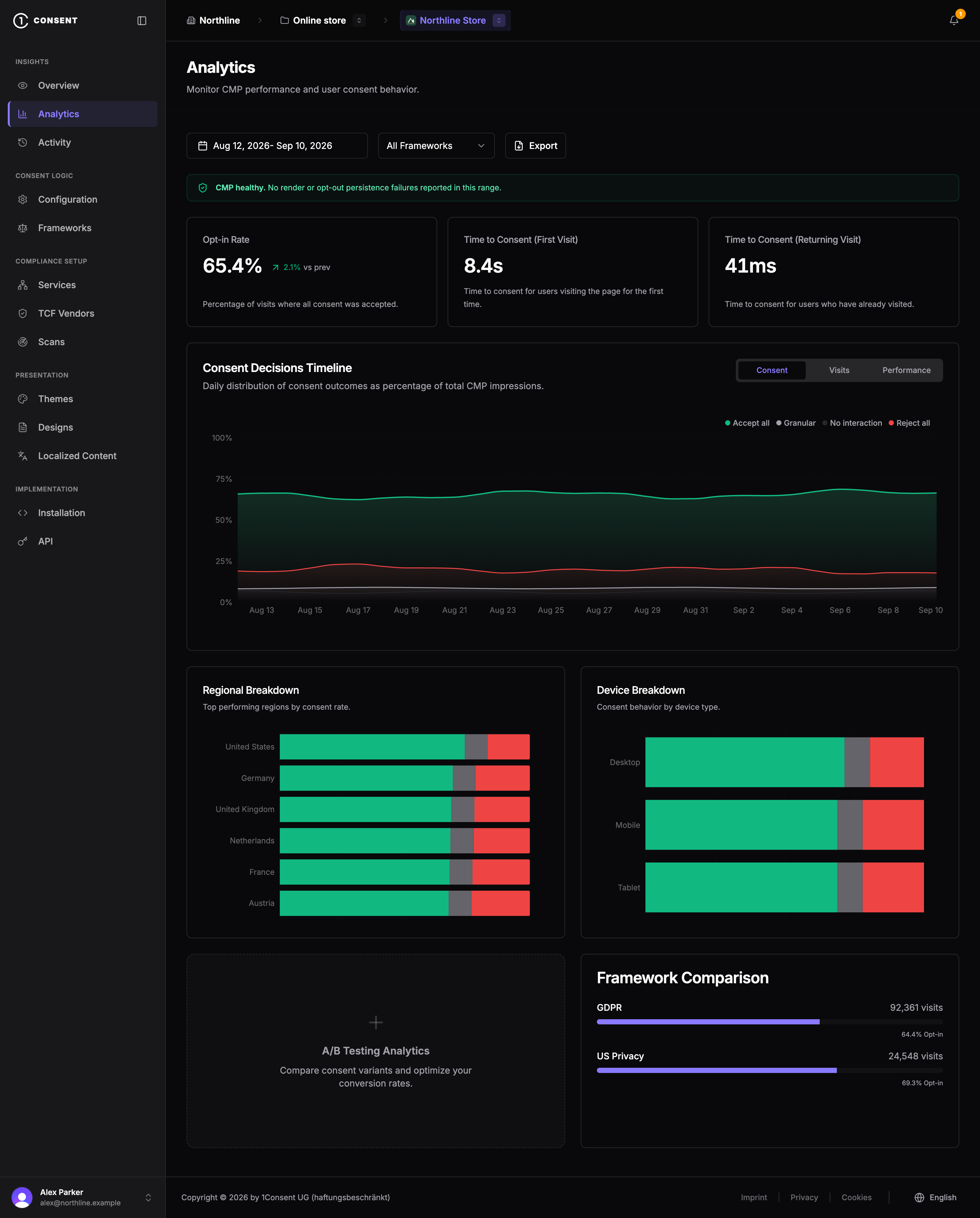The image size is (980, 1218).
Task: Open Frameworks in the sidebar
Action: [x=83, y=228]
